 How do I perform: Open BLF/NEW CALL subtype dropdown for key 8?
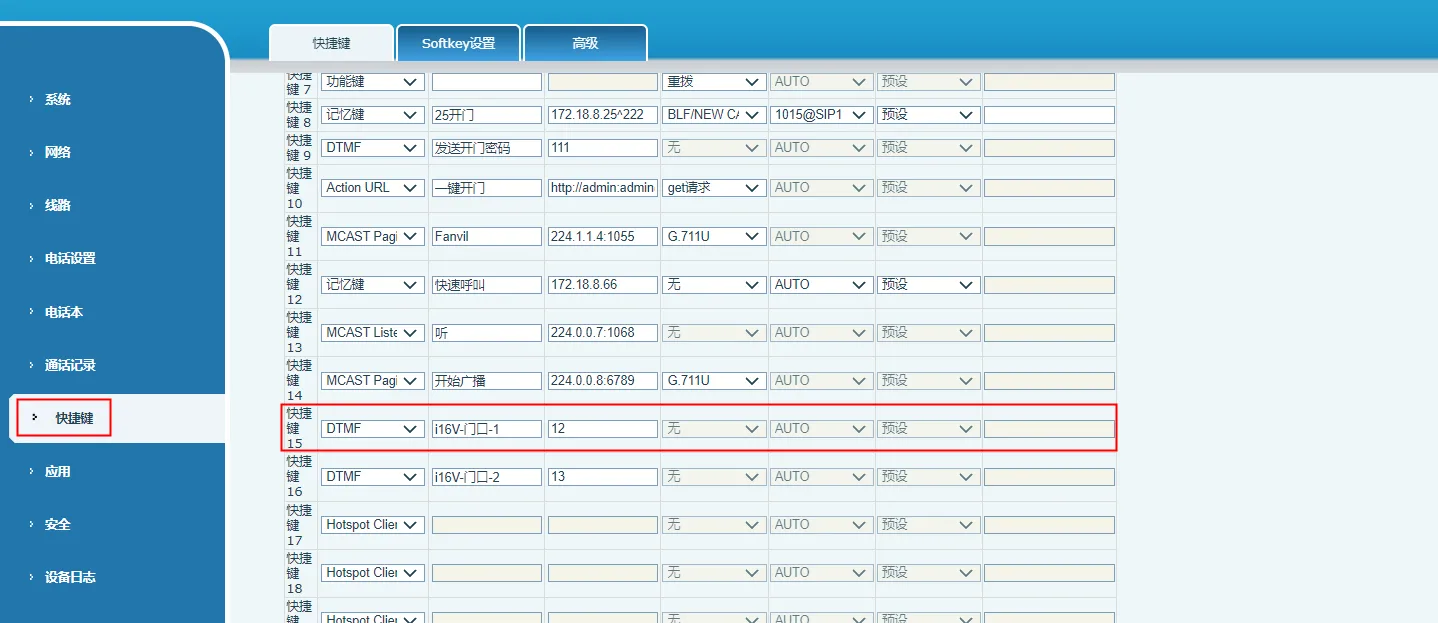tap(713, 115)
